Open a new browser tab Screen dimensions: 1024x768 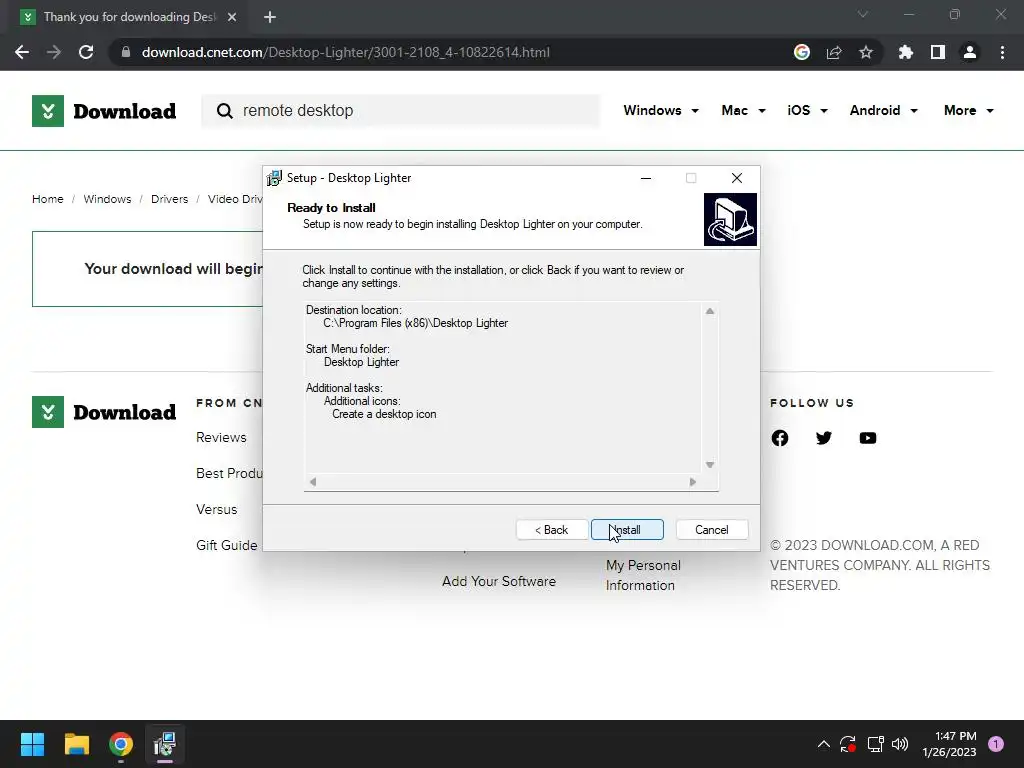pyautogui.click(x=270, y=17)
